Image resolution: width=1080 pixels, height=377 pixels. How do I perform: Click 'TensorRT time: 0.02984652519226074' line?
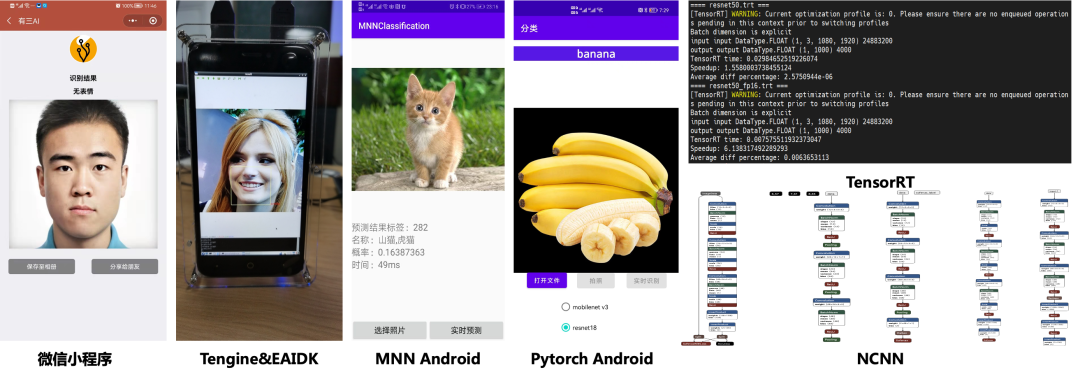[754, 59]
